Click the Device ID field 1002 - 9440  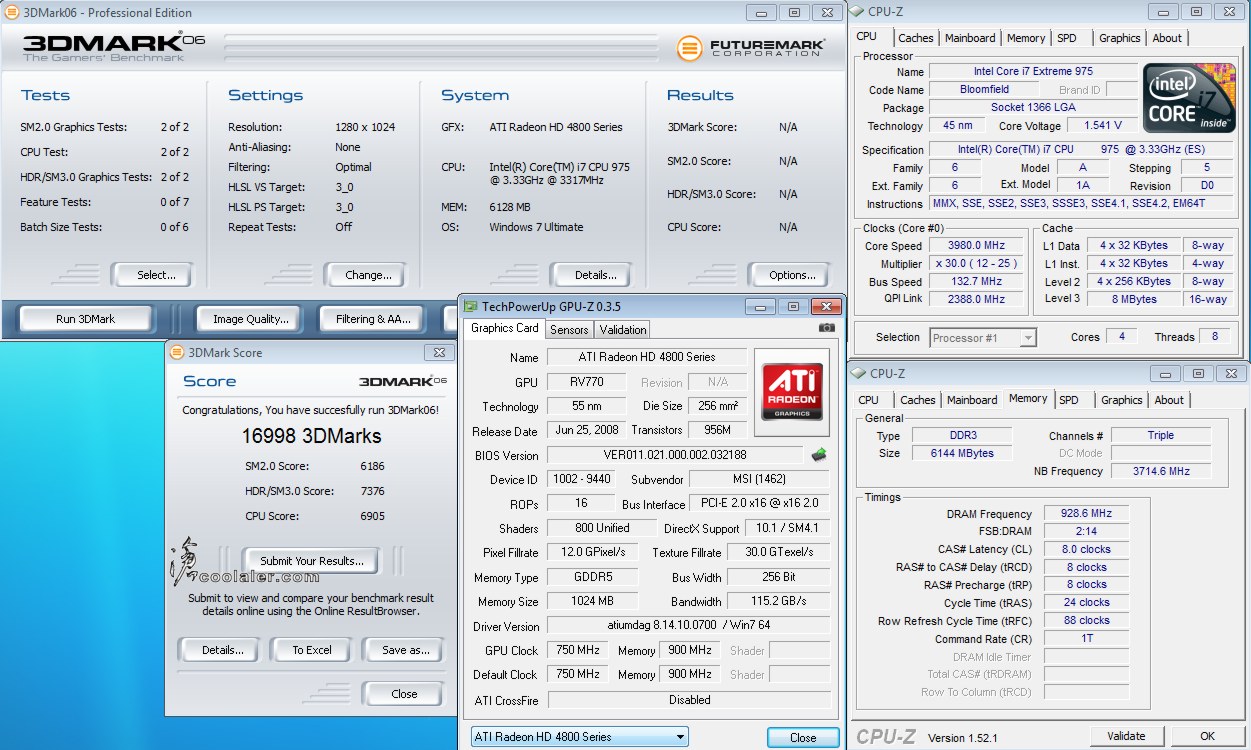(x=579, y=479)
